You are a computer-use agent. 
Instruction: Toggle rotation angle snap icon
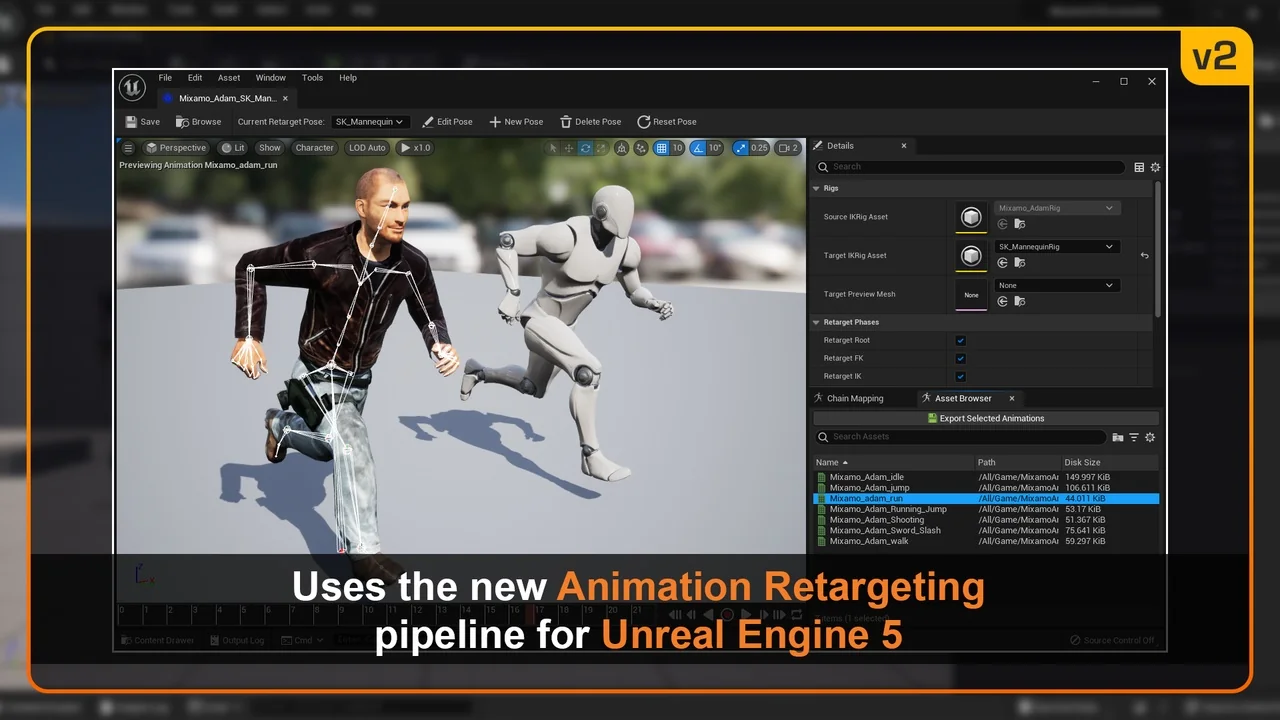tap(696, 148)
